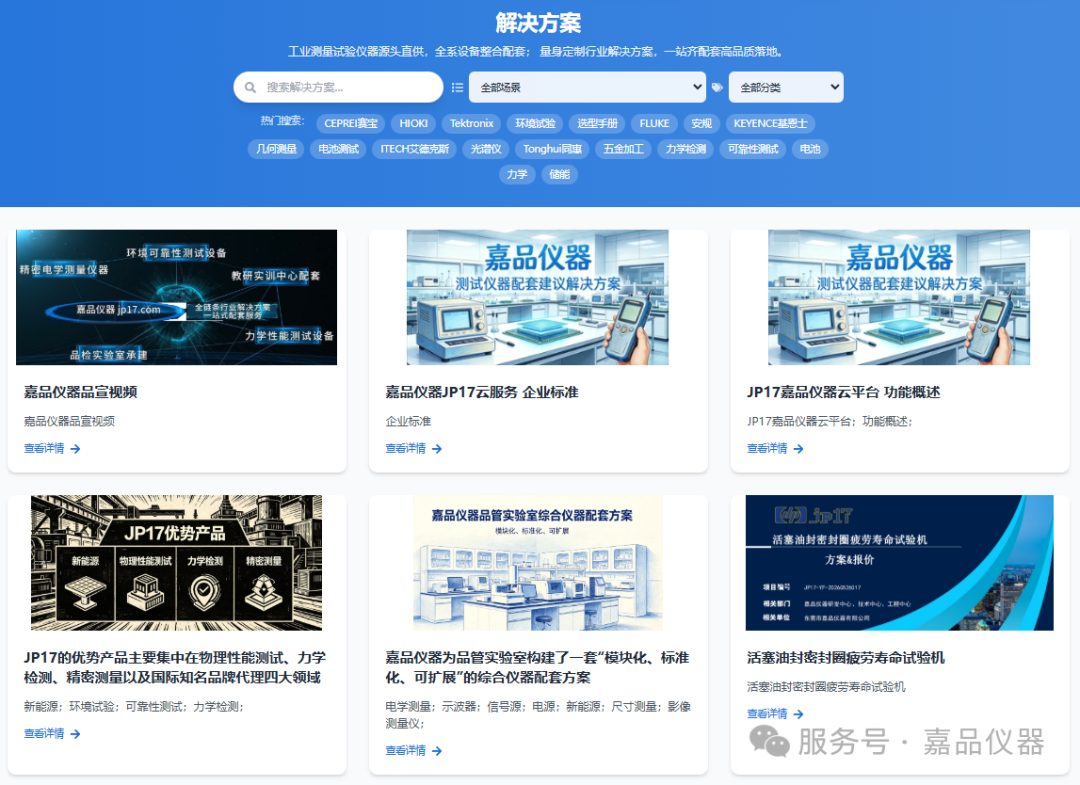The width and height of the screenshot is (1080, 785).
Task: Click the list icon beside scene dropdown
Action: tap(457, 87)
